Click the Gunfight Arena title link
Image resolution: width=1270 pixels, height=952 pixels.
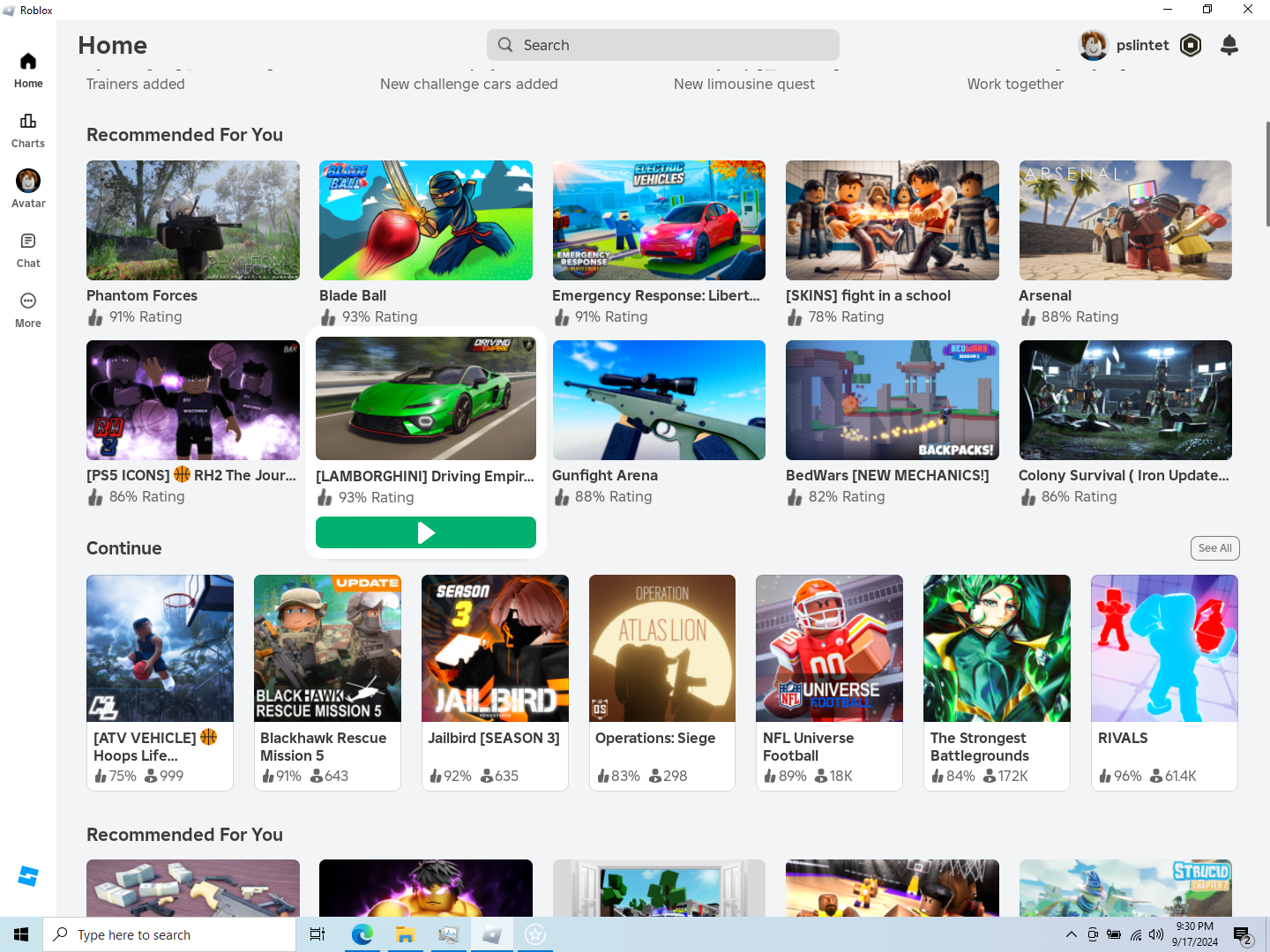pyautogui.click(x=605, y=475)
